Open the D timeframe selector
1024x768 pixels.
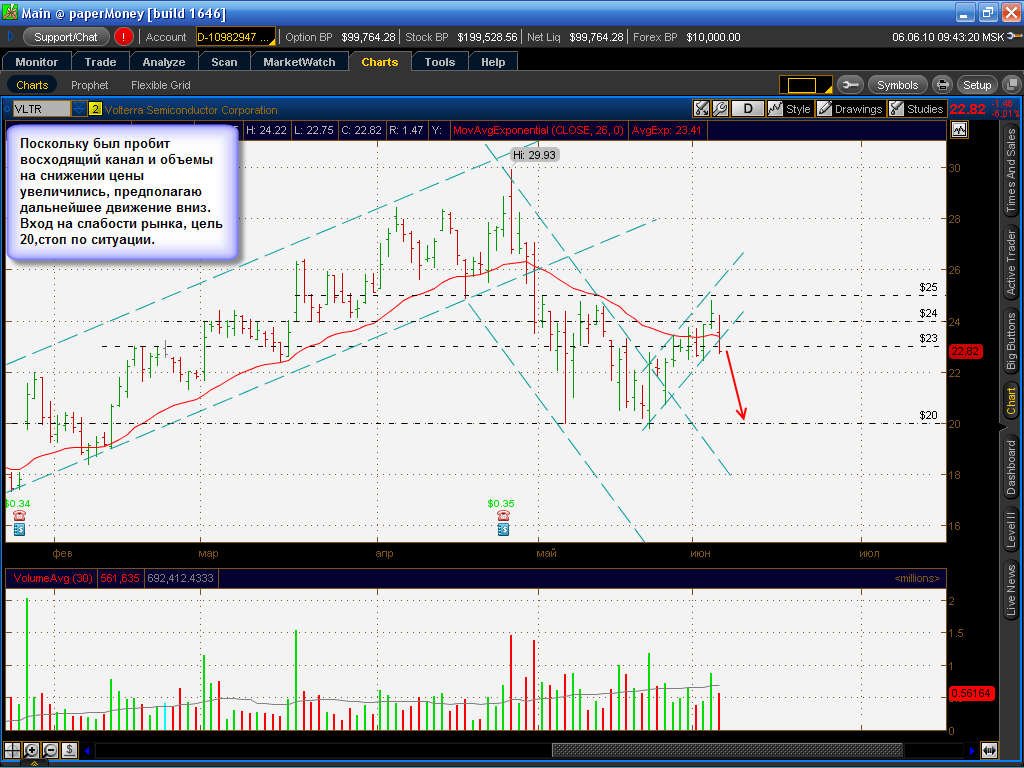(x=748, y=109)
